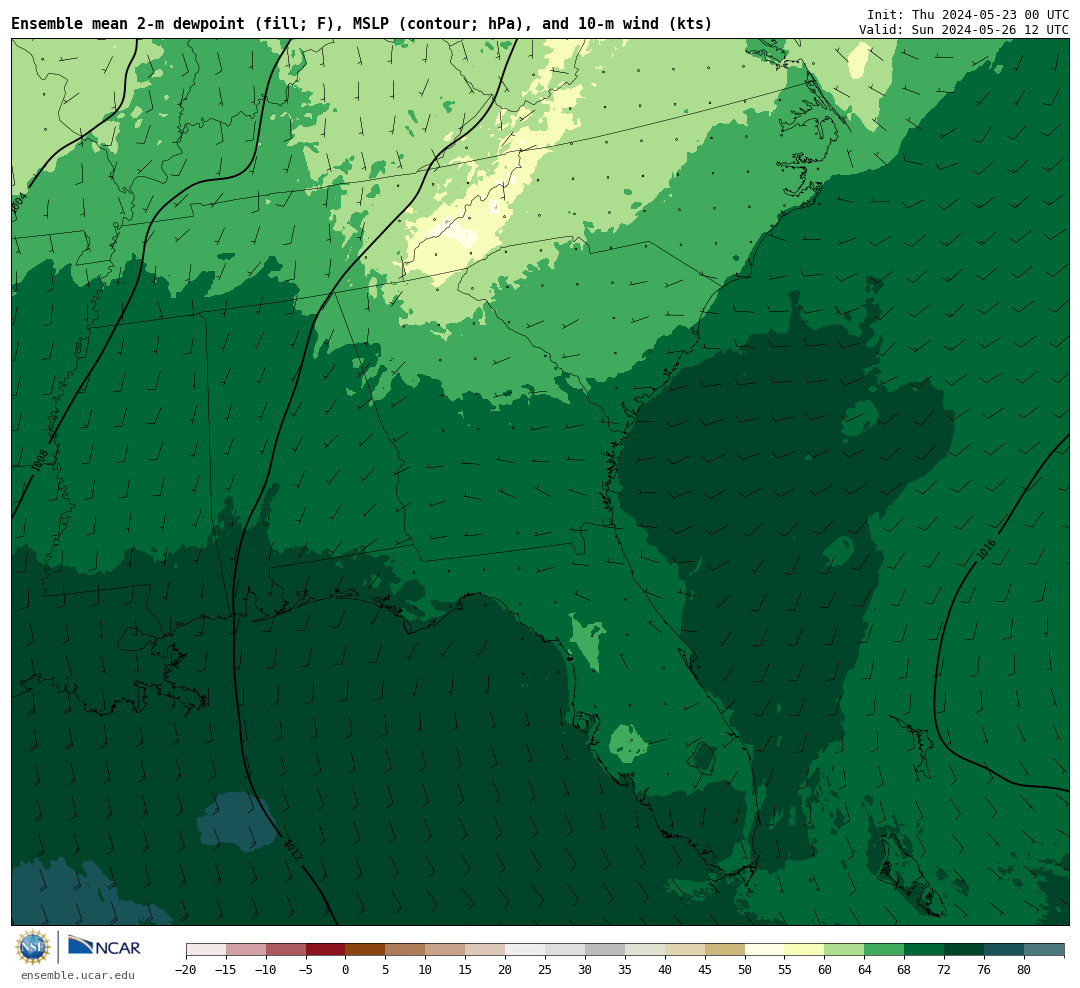Click the 1012 contour label
This screenshot has width=1080, height=988.
[x=293, y=848]
